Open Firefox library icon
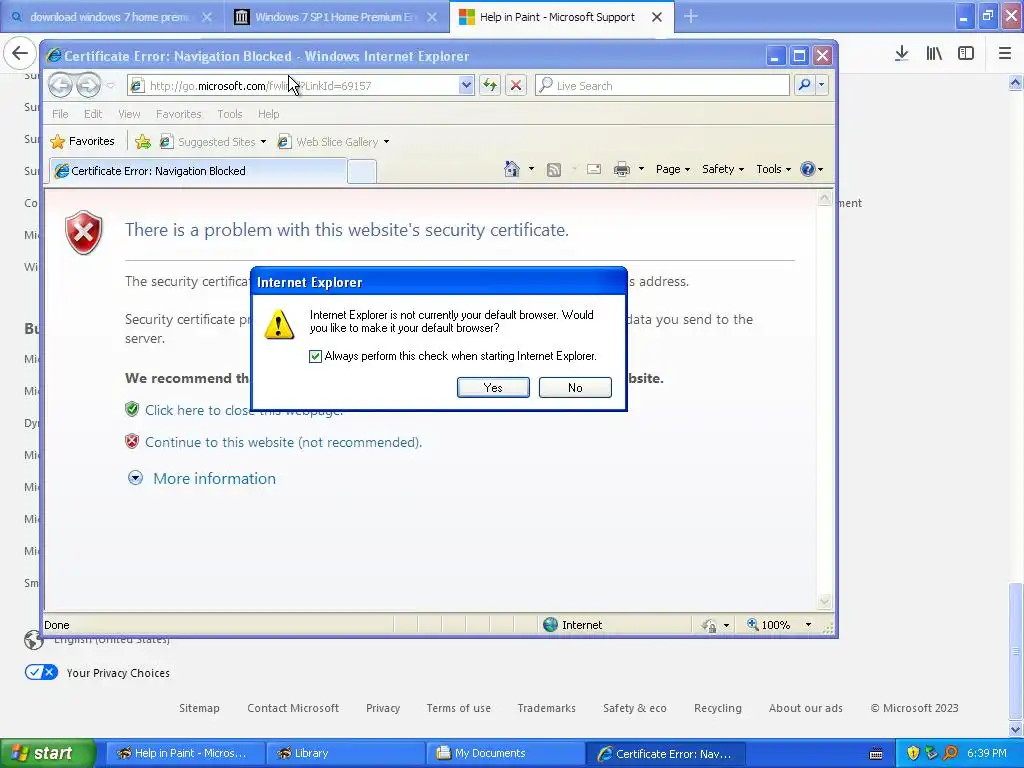 pos(934,54)
